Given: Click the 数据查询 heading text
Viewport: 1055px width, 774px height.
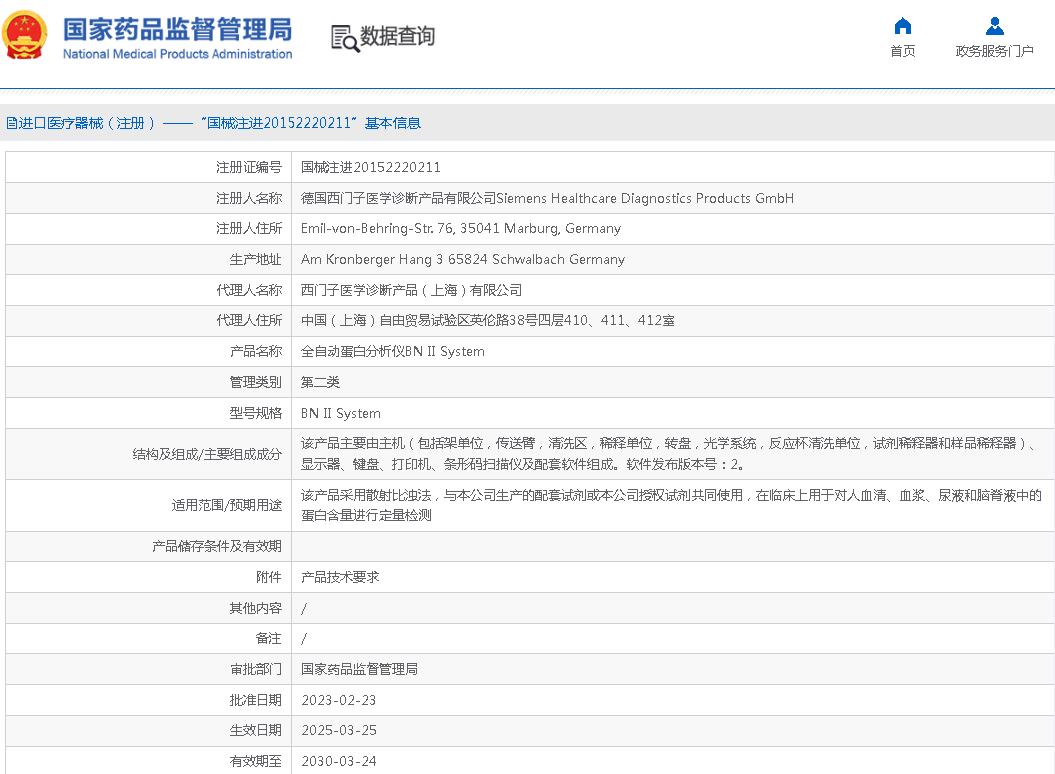Looking at the screenshot, I should (397, 37).
